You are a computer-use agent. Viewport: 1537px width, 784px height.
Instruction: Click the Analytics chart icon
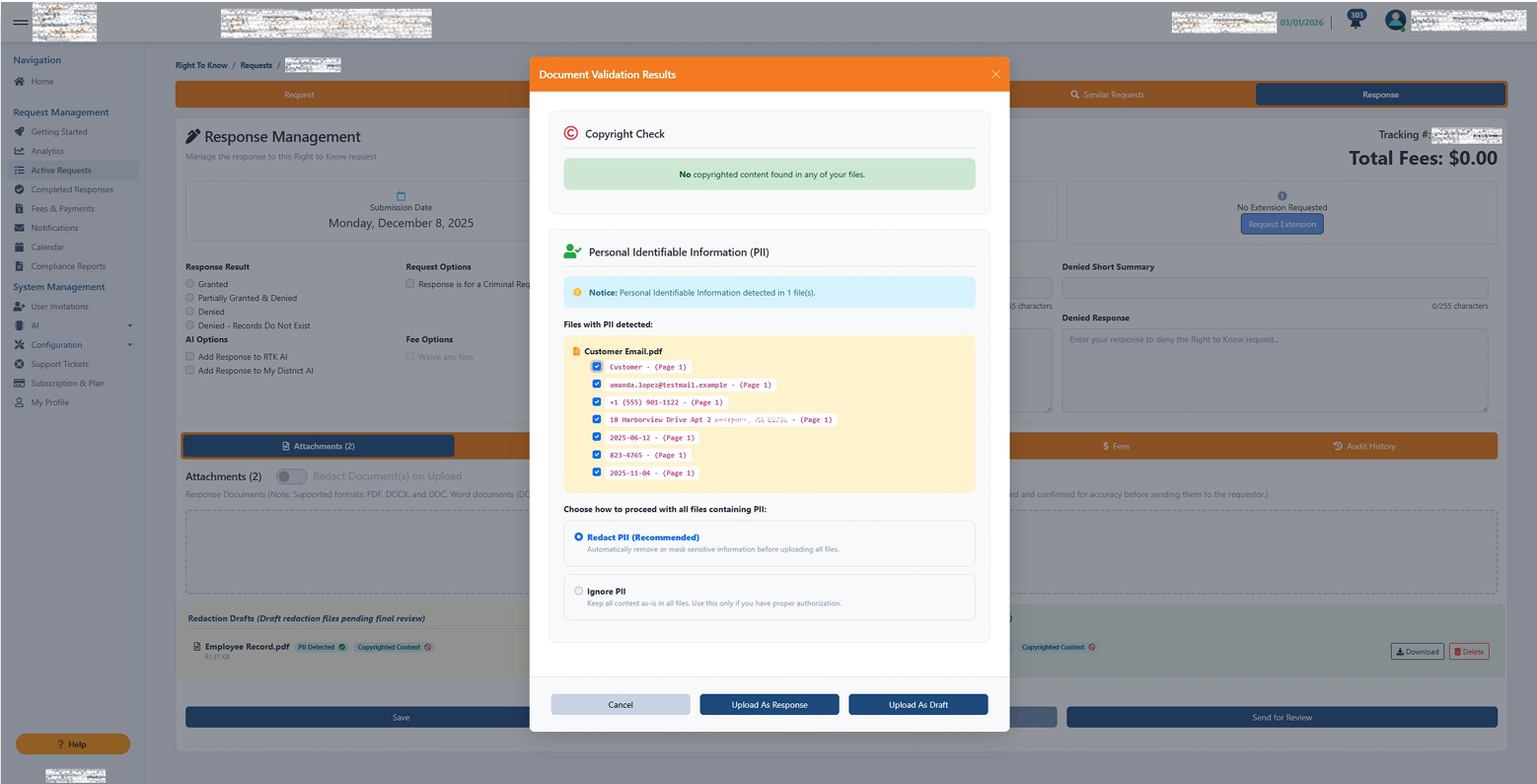pyautogui.click(x=19, y=151)
